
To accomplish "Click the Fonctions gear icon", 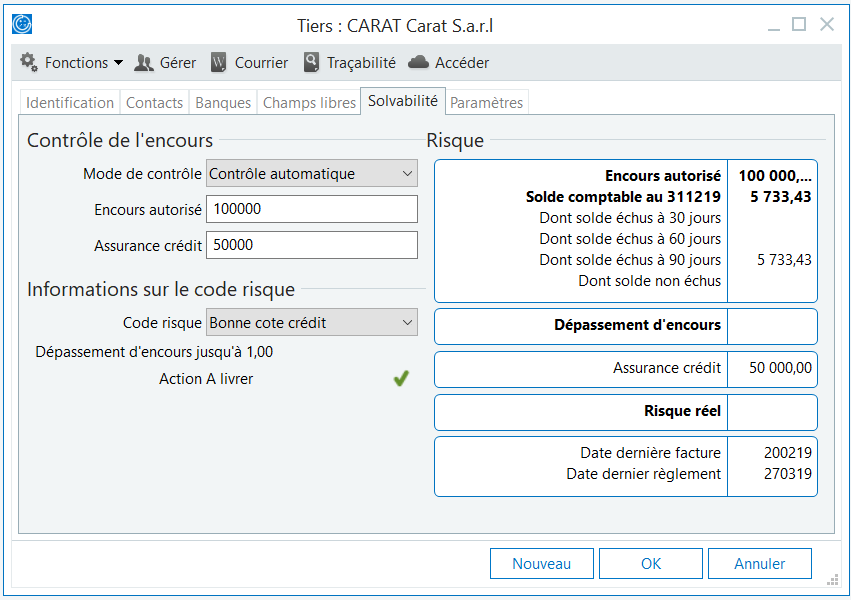I will tap(29, 62).
